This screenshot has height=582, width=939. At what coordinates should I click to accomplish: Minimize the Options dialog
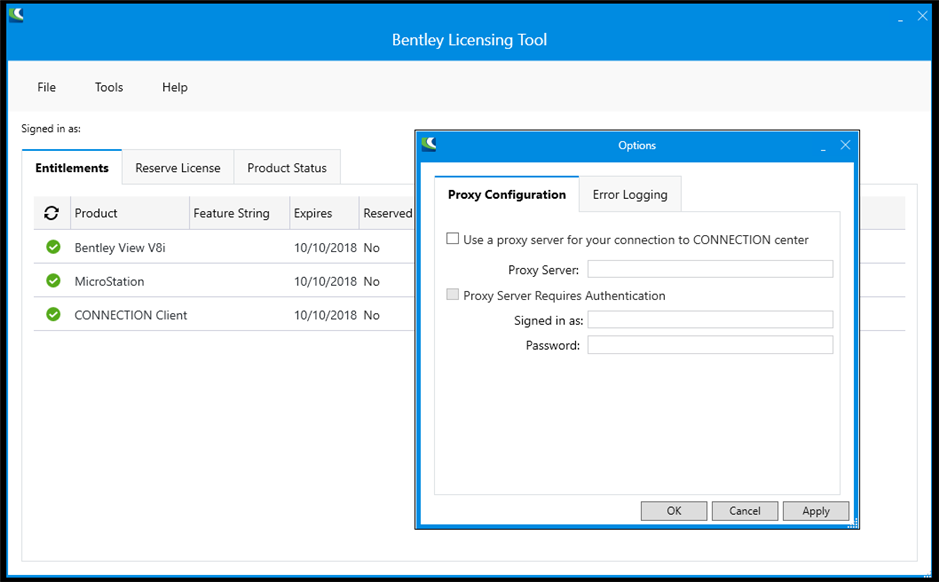point(823,147)
